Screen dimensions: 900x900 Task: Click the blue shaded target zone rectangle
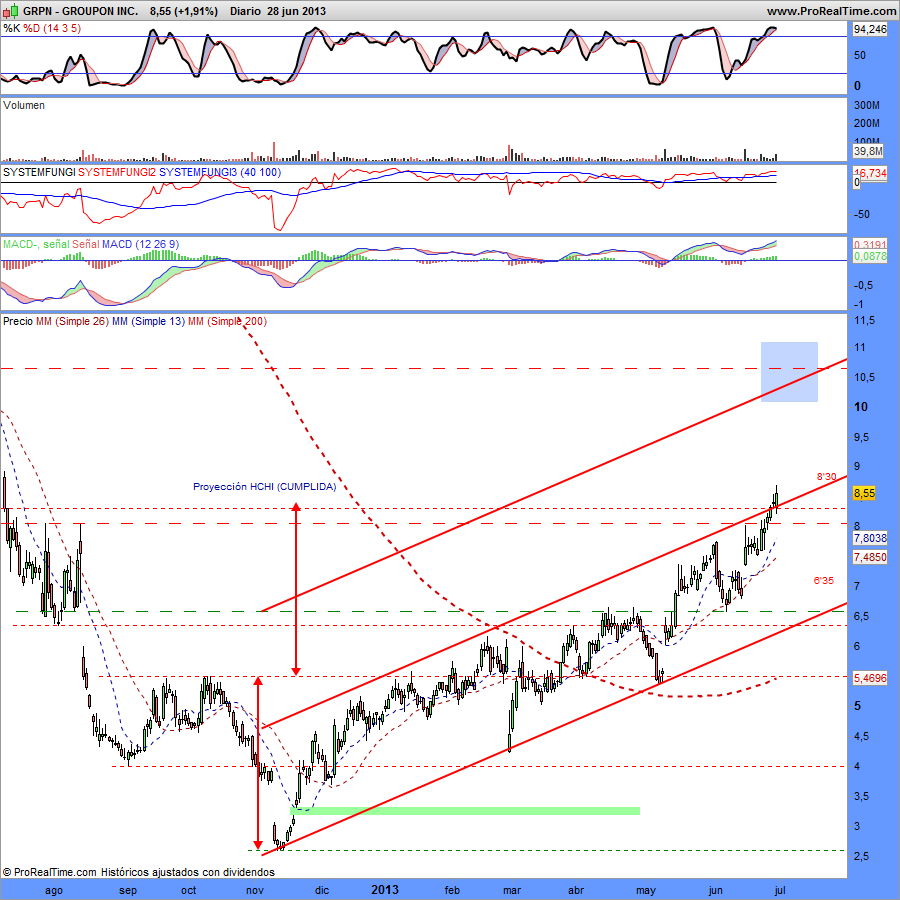[789, 372]
